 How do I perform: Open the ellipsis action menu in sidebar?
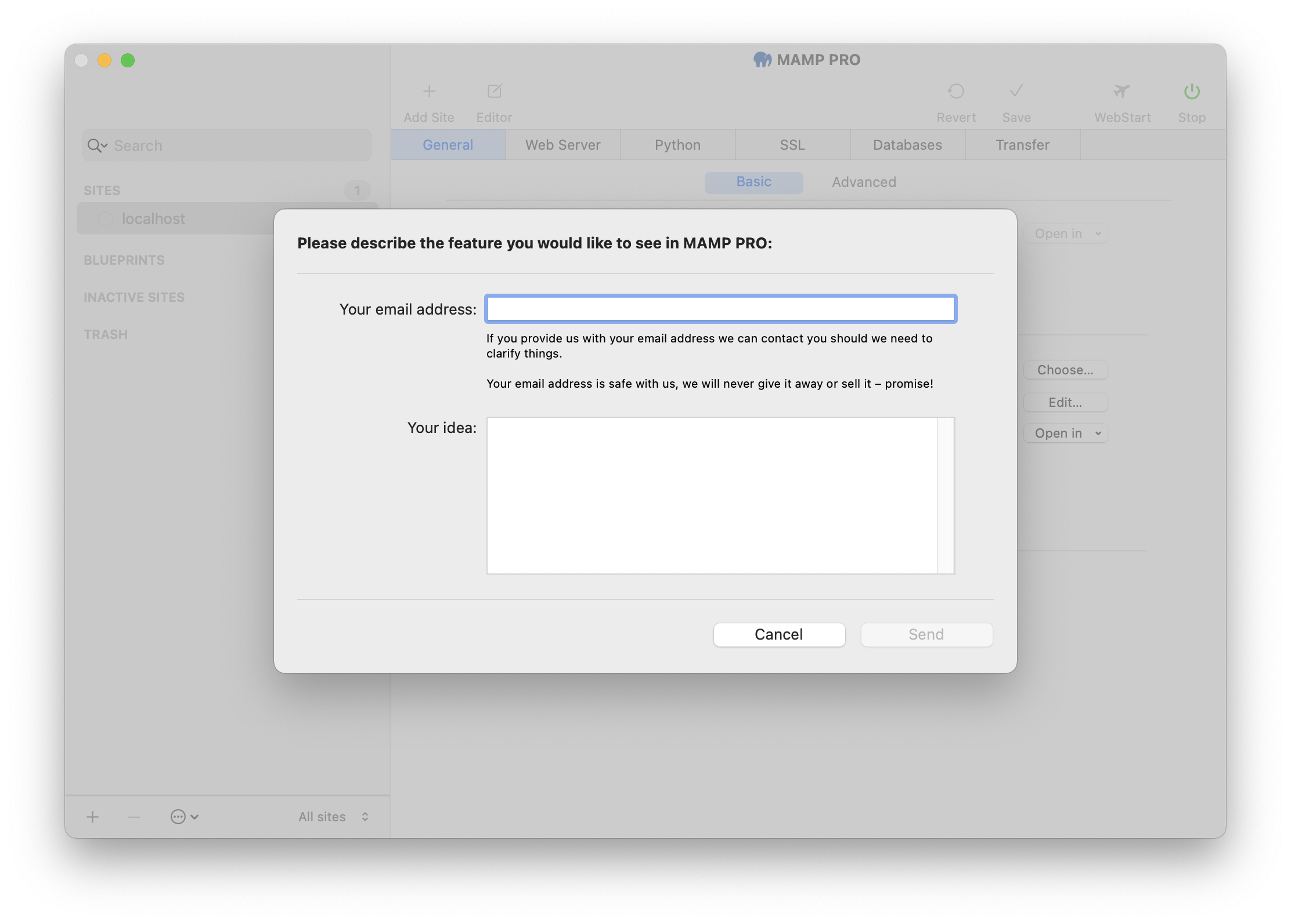[x=185, y=817]
